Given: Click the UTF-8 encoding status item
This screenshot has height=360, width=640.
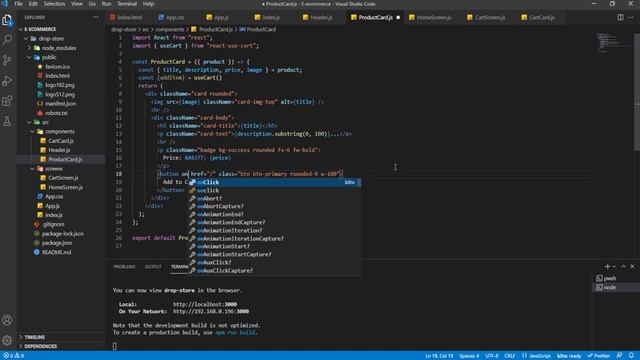Looking at the screenshot, I should pos(491,356).
